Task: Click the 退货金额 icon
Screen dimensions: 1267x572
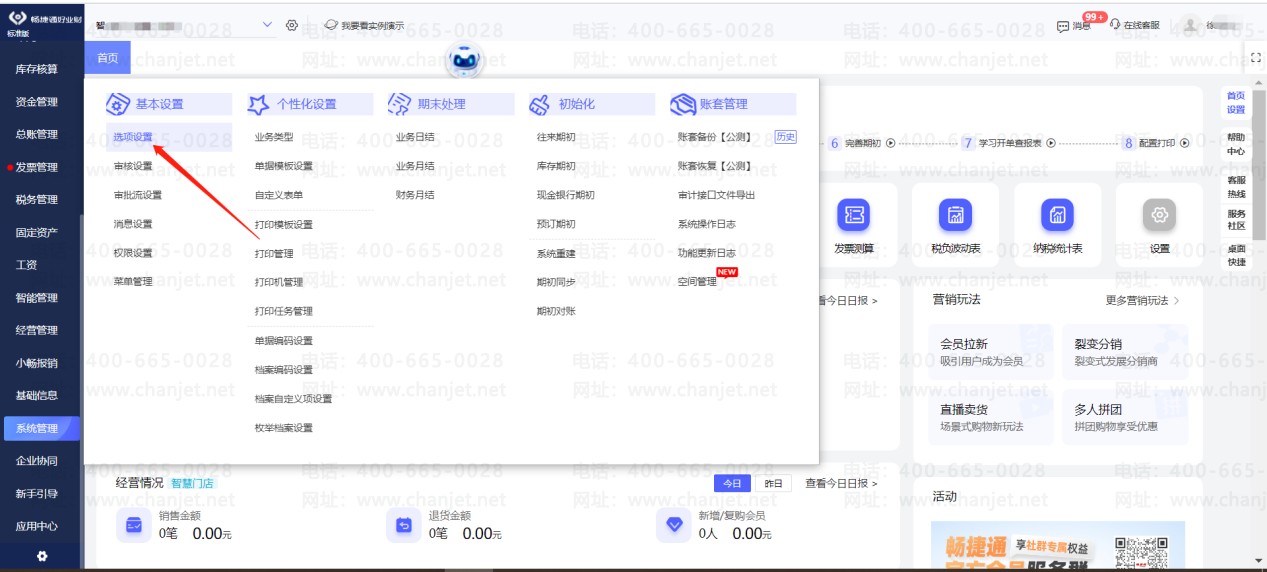Action: (403, 525)
